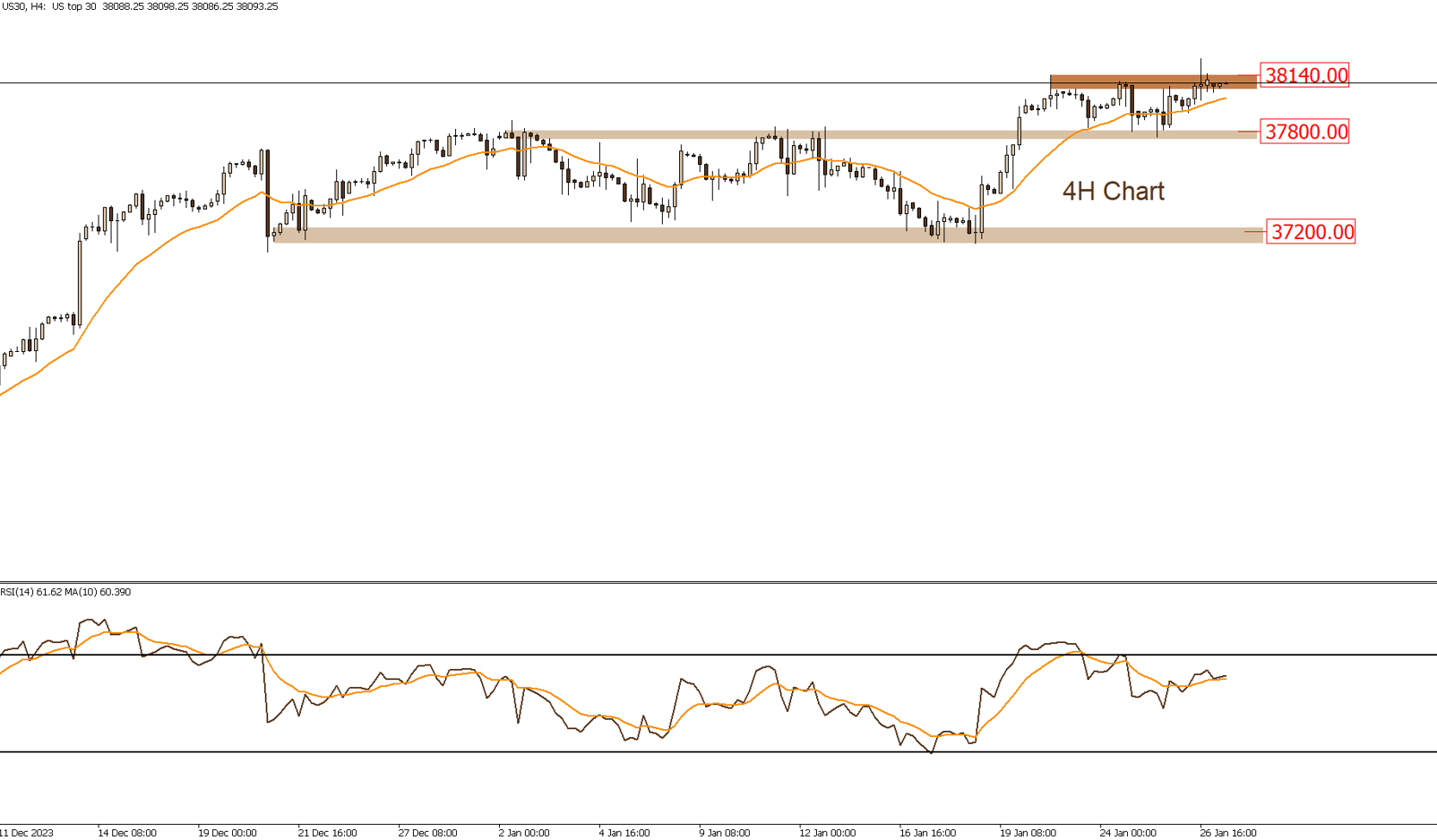The image size is (1437, 840).
Task: Click the 16 Jan 16:00 time label
Action: pyautogui.click(x=927, y=833)
